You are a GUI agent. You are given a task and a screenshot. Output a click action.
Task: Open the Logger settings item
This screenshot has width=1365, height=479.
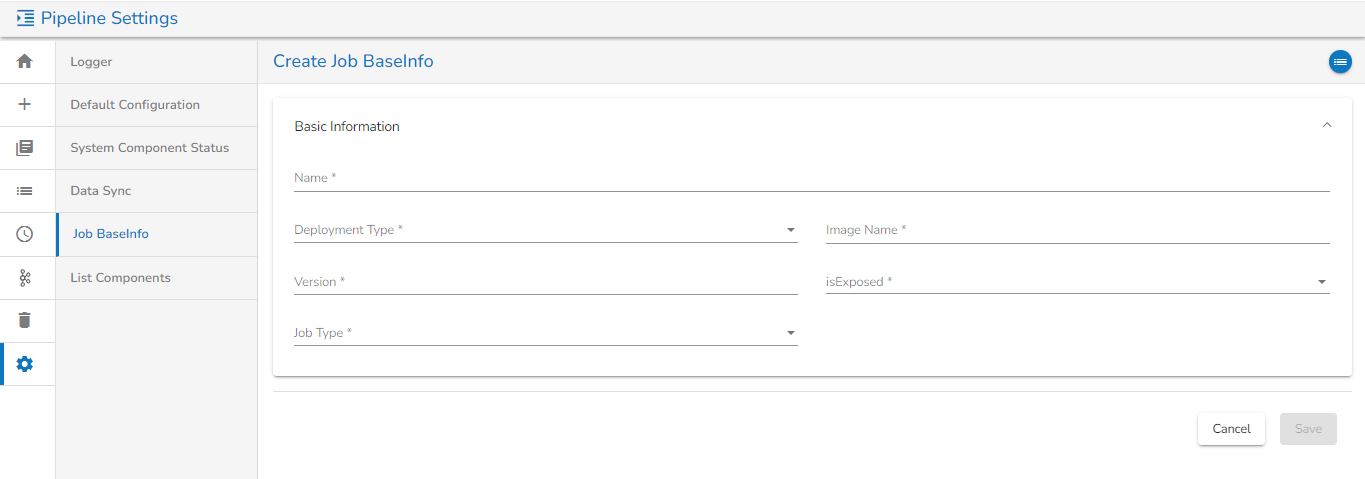91,62
